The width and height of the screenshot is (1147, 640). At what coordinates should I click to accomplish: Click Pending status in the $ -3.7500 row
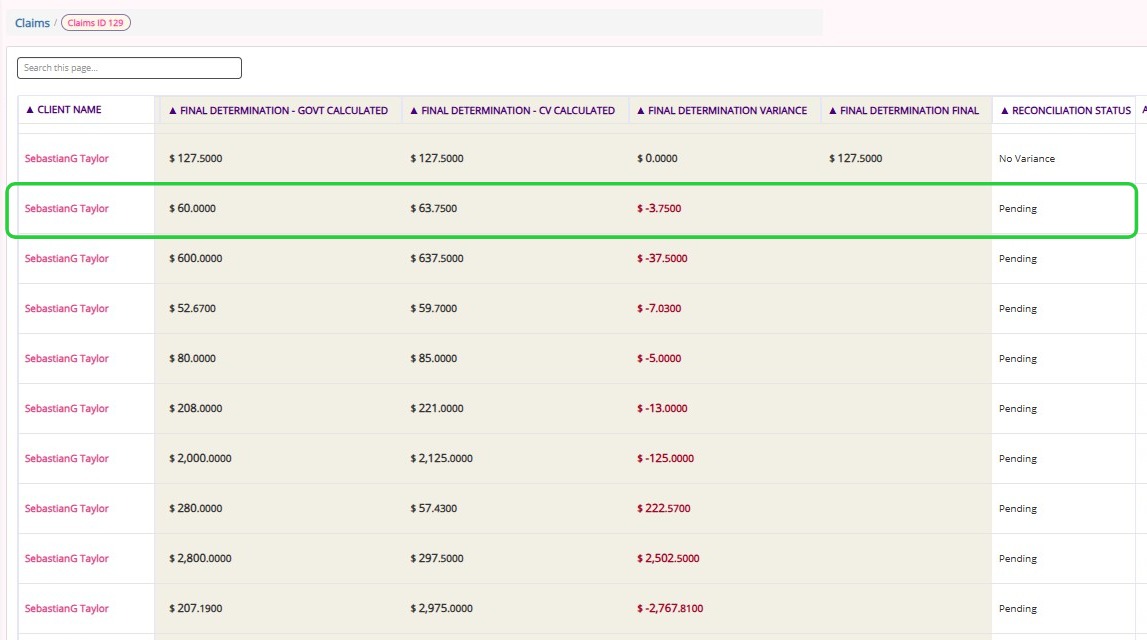pyautogui.click(x=1018, y=208)
